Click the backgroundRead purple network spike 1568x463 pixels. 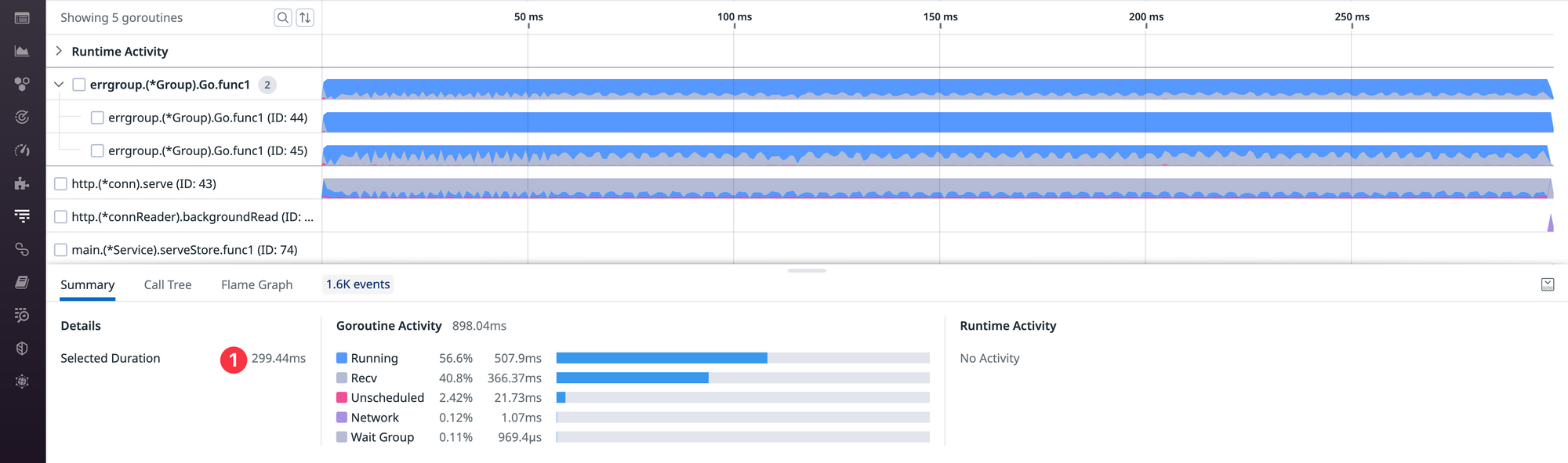pos(1550,223)
